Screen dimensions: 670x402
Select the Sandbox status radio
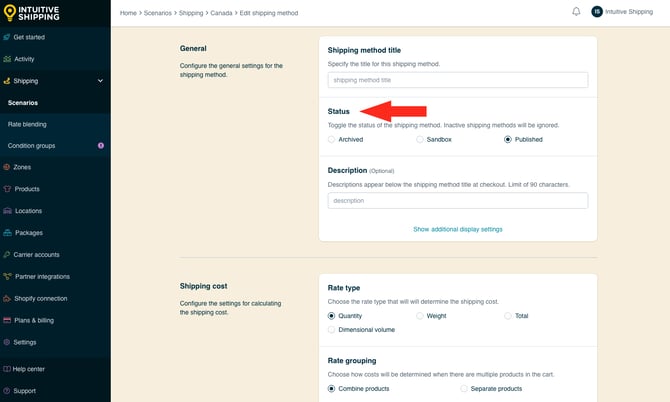[x=420, y=139]
